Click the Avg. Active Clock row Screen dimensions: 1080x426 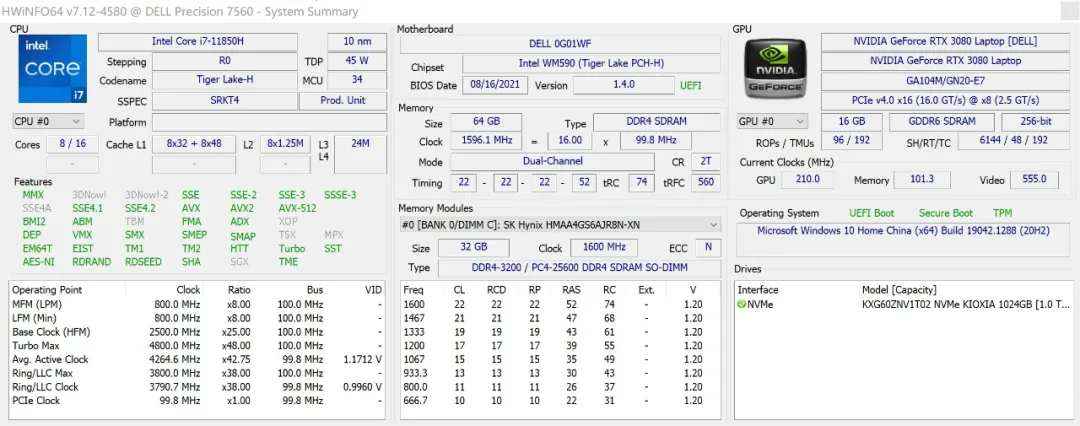click(197, 359)
